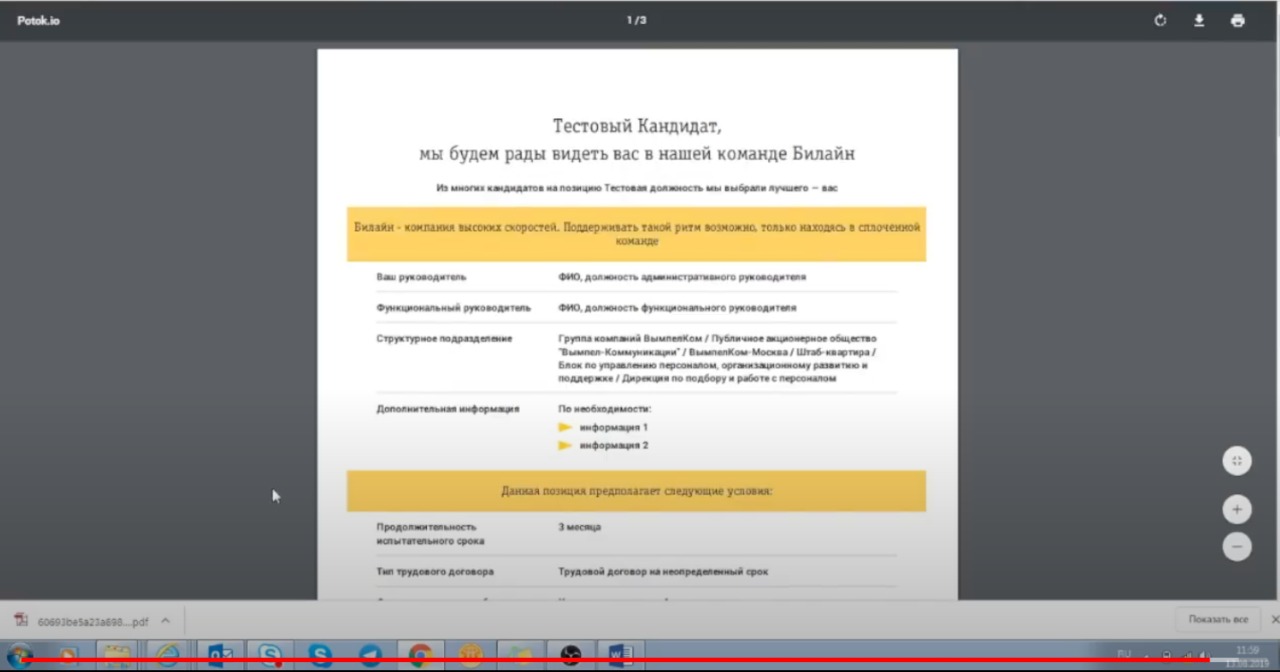
Task: Print the document using the printer icon
Action: click(1238, 20)
